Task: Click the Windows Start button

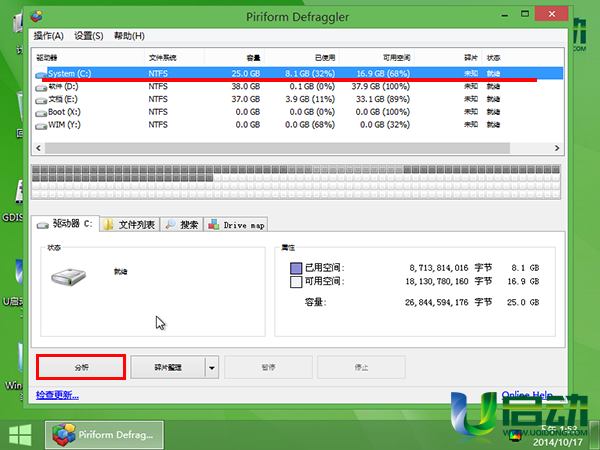Action: pos(20,435)
